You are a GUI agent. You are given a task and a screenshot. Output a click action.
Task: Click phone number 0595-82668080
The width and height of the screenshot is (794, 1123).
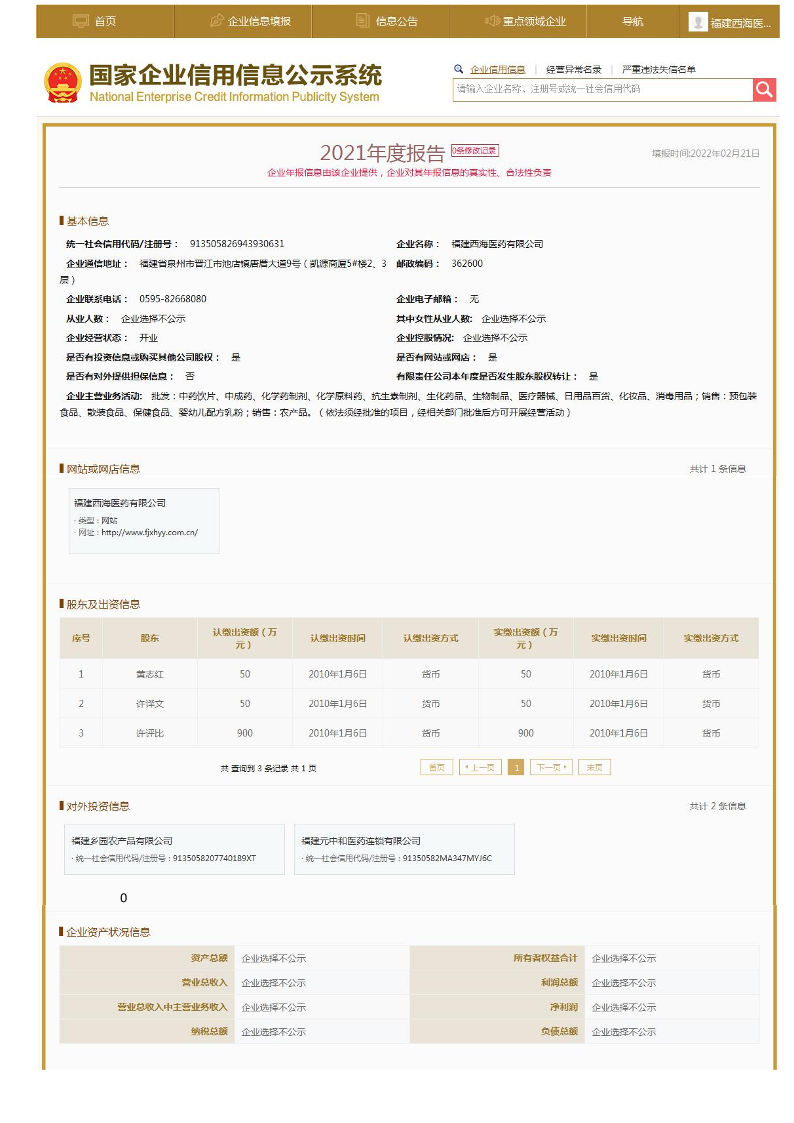[173, 299]
